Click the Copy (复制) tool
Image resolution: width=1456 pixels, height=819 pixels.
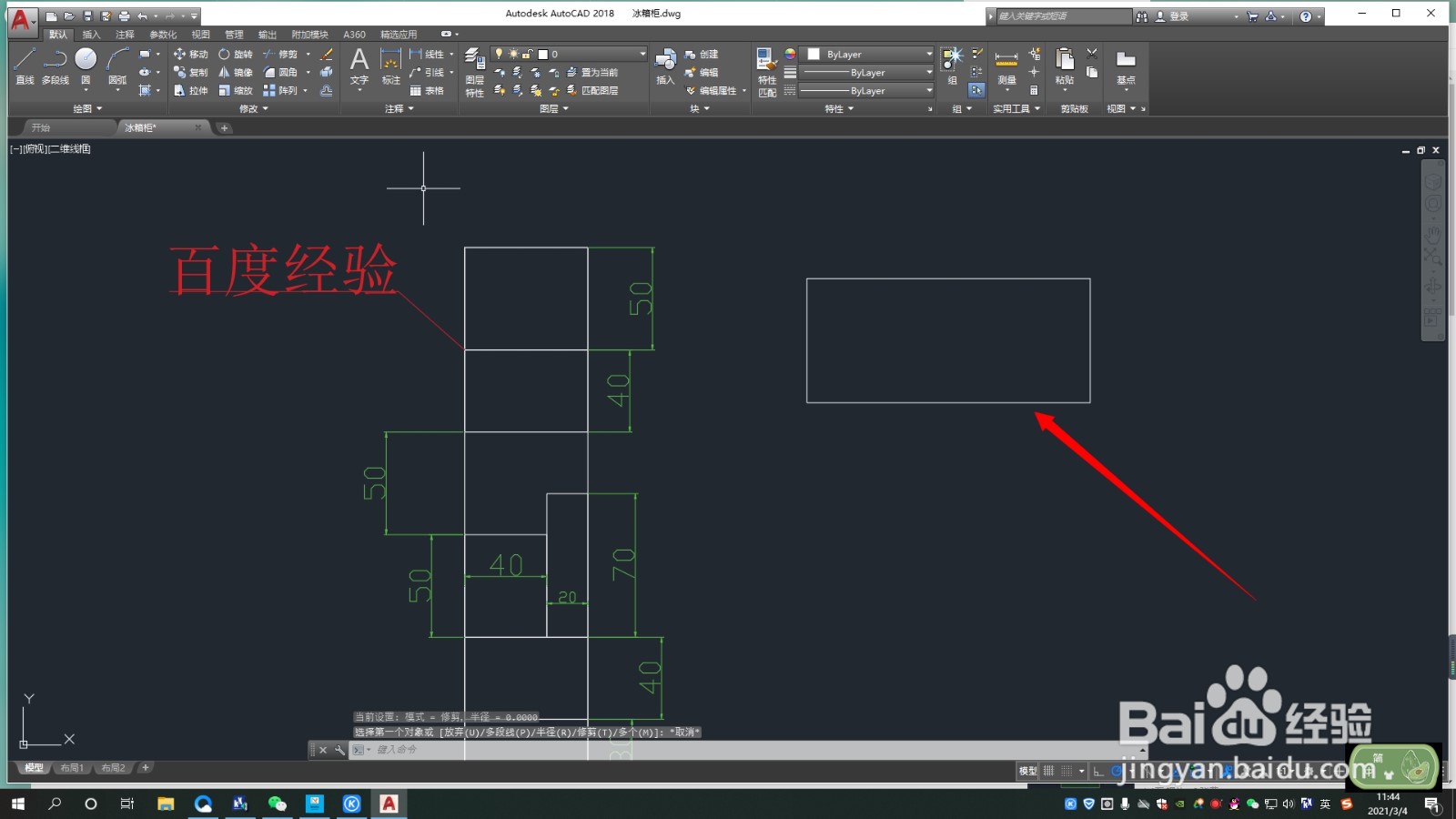tap(191, 73)
